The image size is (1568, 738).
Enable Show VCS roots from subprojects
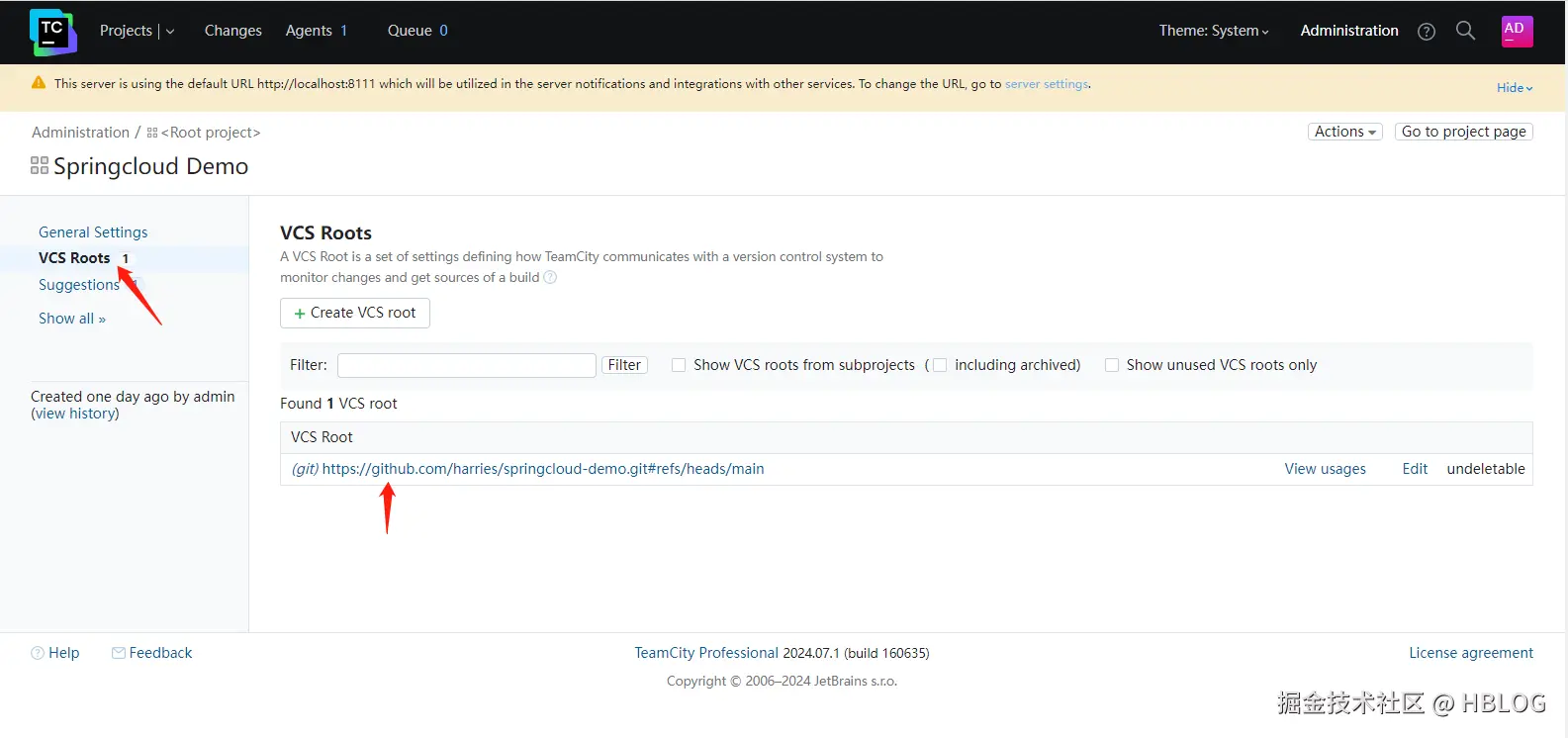(679, 365)
